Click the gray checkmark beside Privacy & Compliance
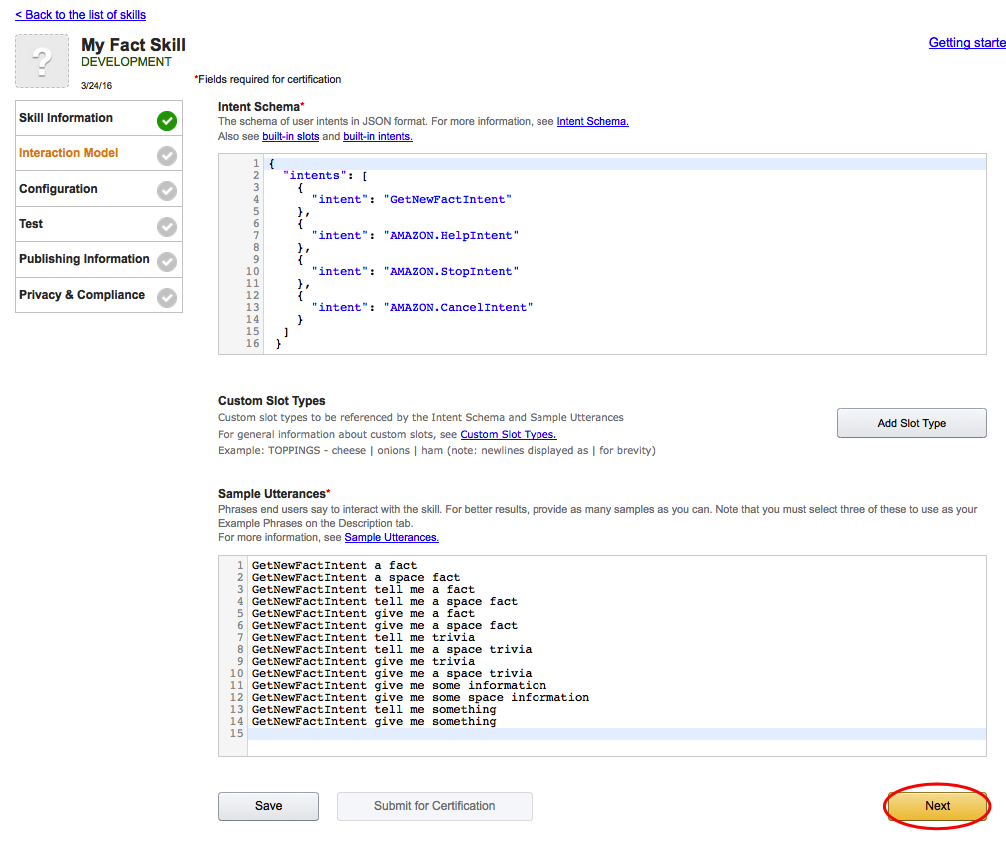This screenshot has height=859, width=1006. tap(167, 297)
